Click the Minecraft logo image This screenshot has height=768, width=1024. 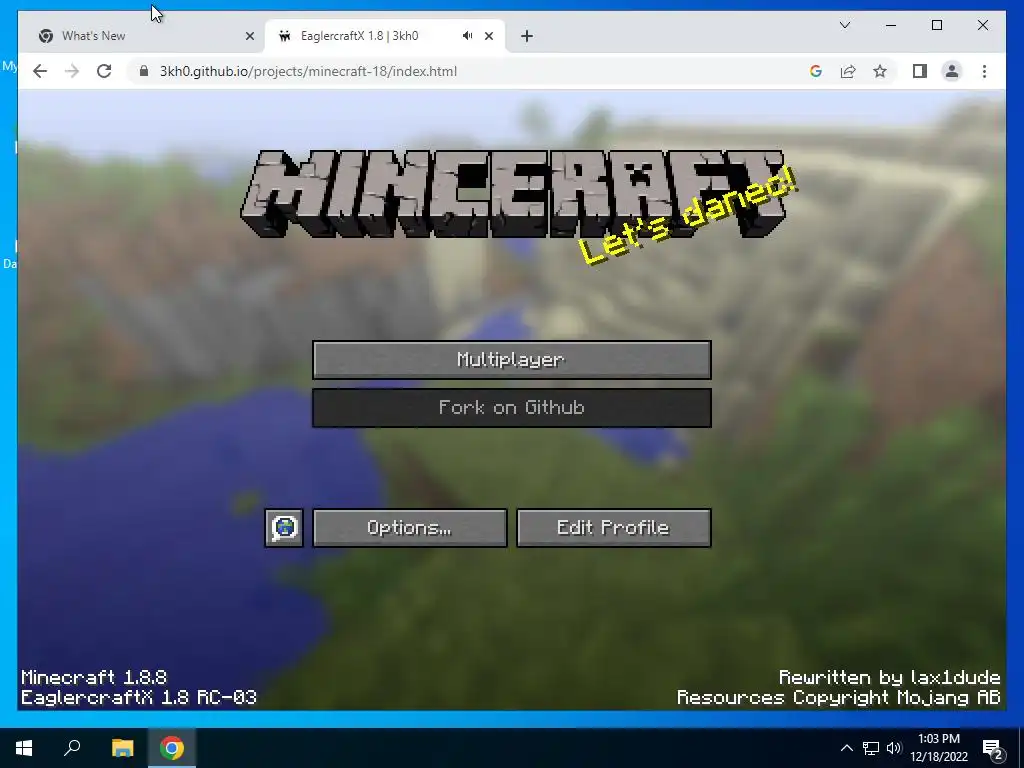point(513,194)
